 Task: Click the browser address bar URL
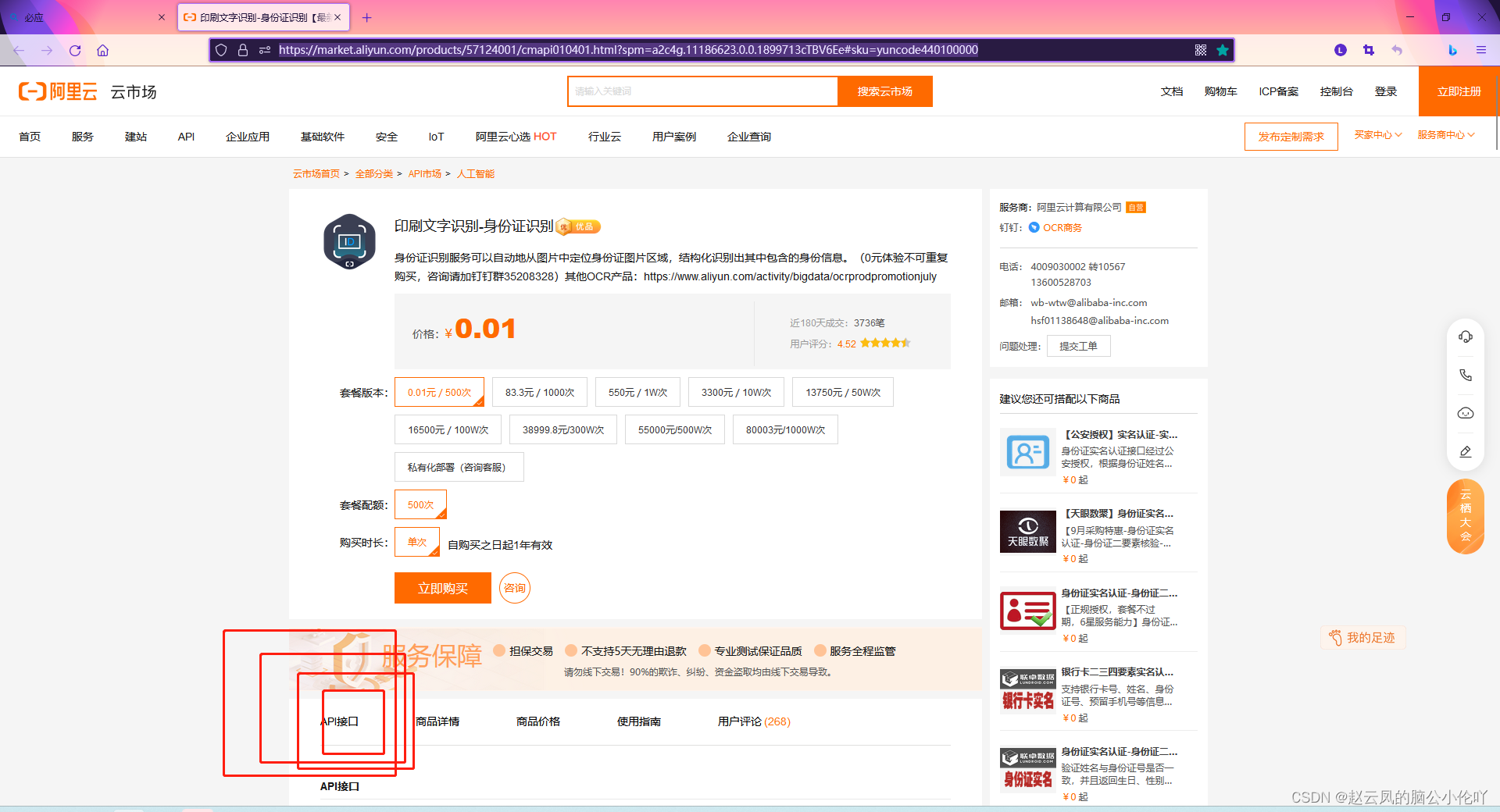pyautogui.click(x=628, y=50)
